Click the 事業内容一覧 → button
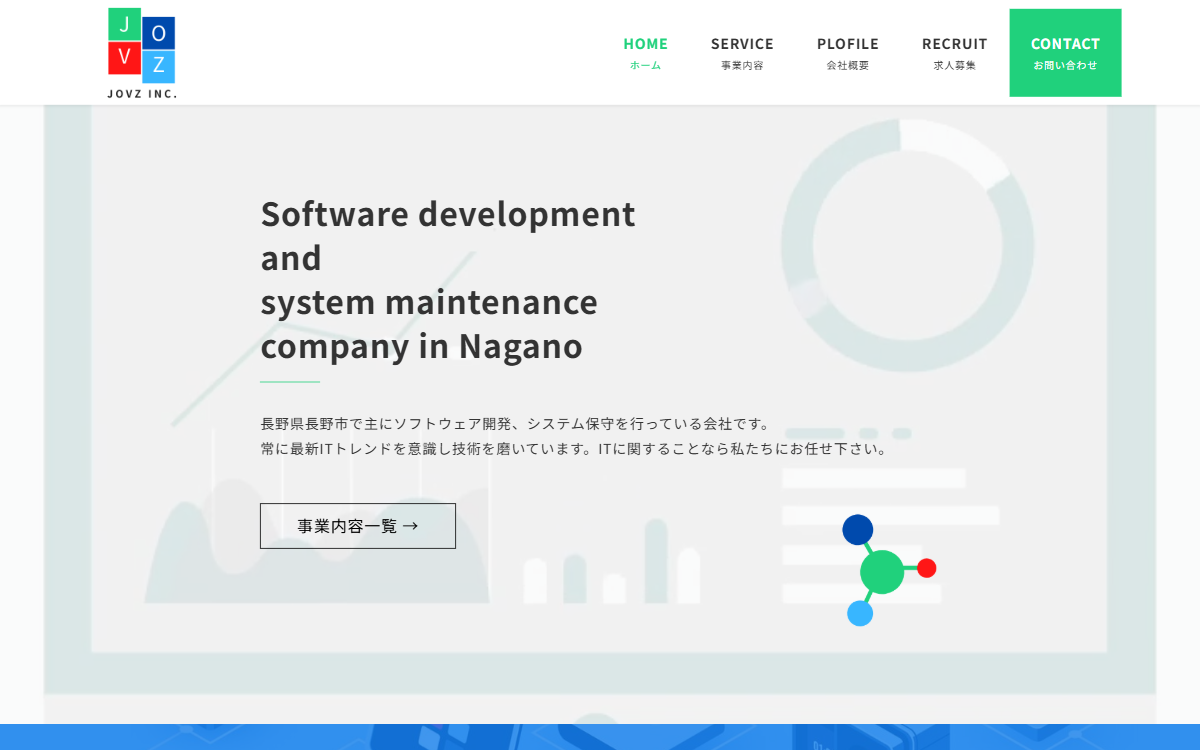 [358, 526]
